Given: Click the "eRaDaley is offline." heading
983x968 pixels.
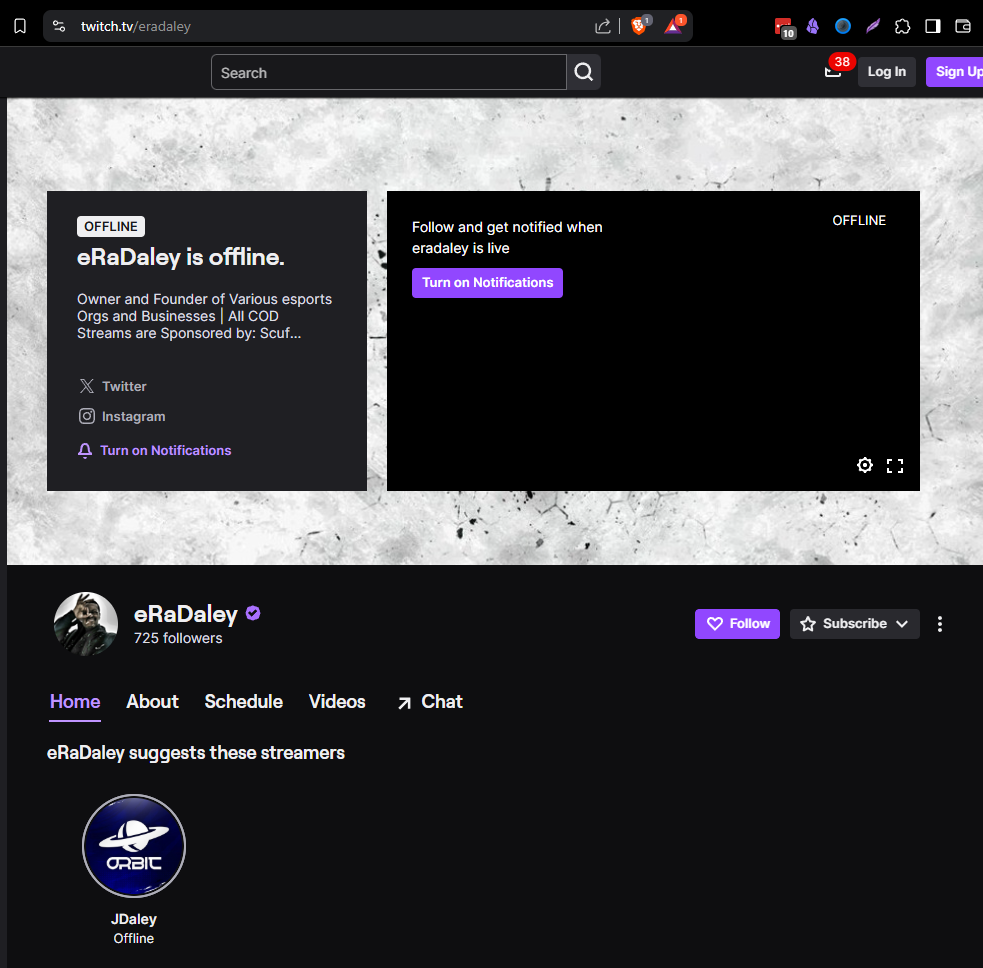Looking at the screenshot, I should pyautogui.click(x=181, y=257).
